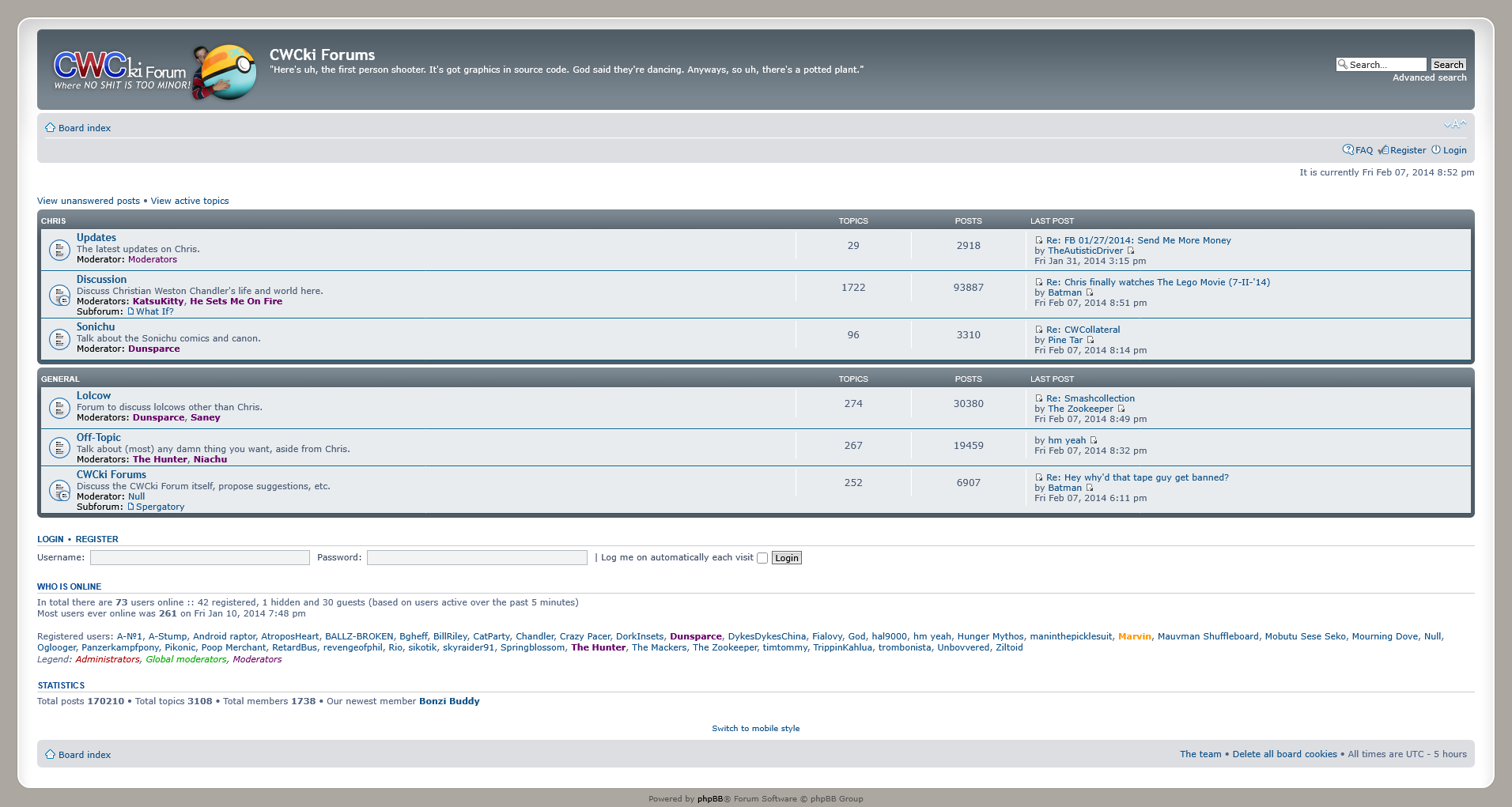Open newest member Bonzi Buddy profile

[x=449, y=701]
